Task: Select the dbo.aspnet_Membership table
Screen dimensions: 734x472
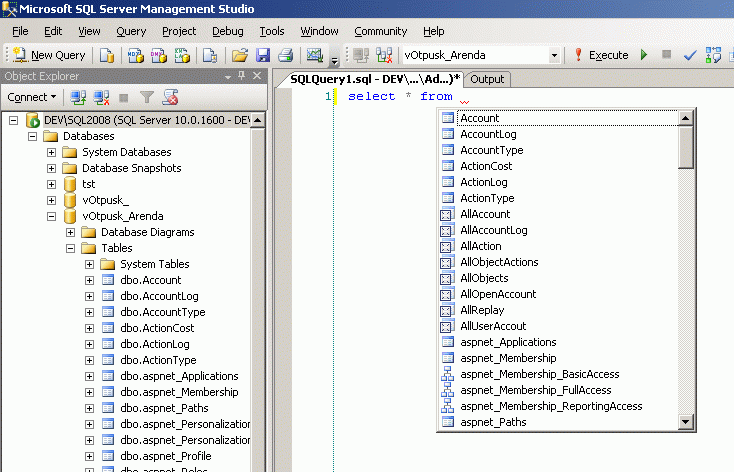Action: coord(179,392)
